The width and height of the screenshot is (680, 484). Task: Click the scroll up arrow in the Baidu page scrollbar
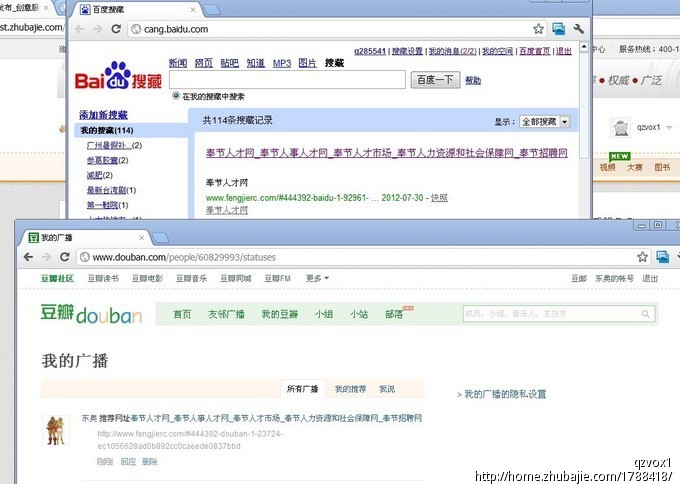click(x=584, y=46)
